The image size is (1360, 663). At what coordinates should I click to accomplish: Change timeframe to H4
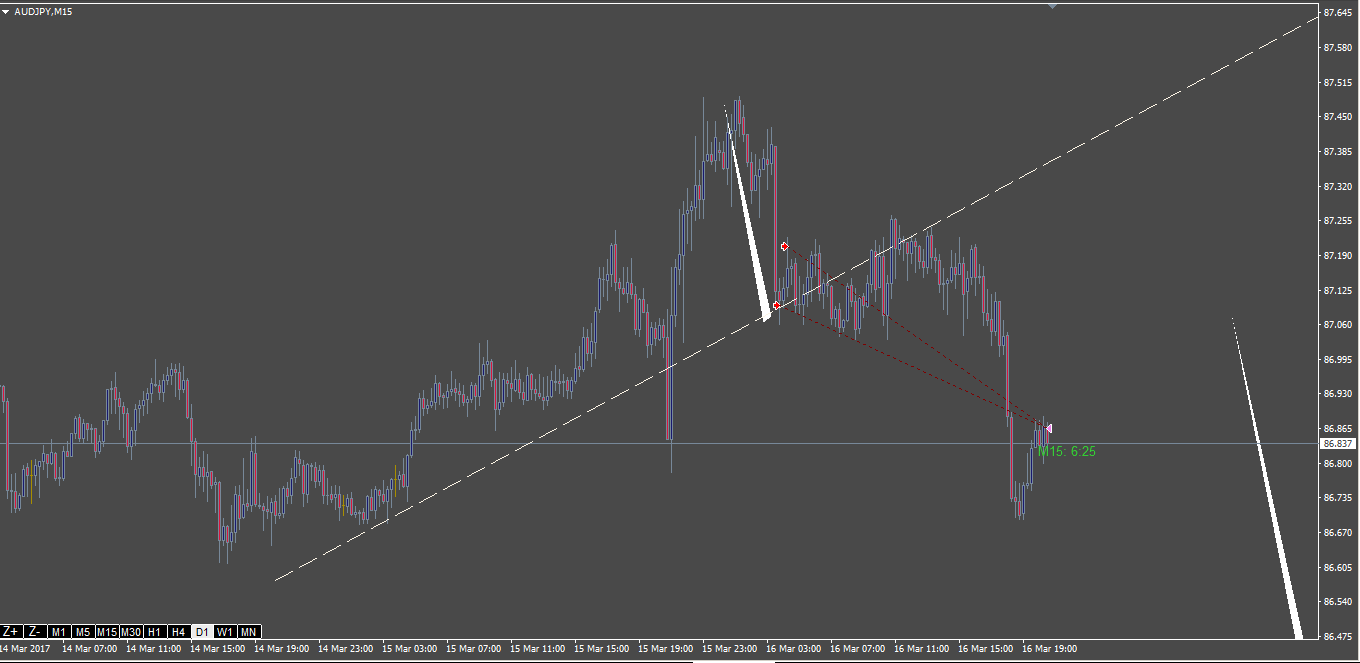pyautogui.click(x=178, y=632)
